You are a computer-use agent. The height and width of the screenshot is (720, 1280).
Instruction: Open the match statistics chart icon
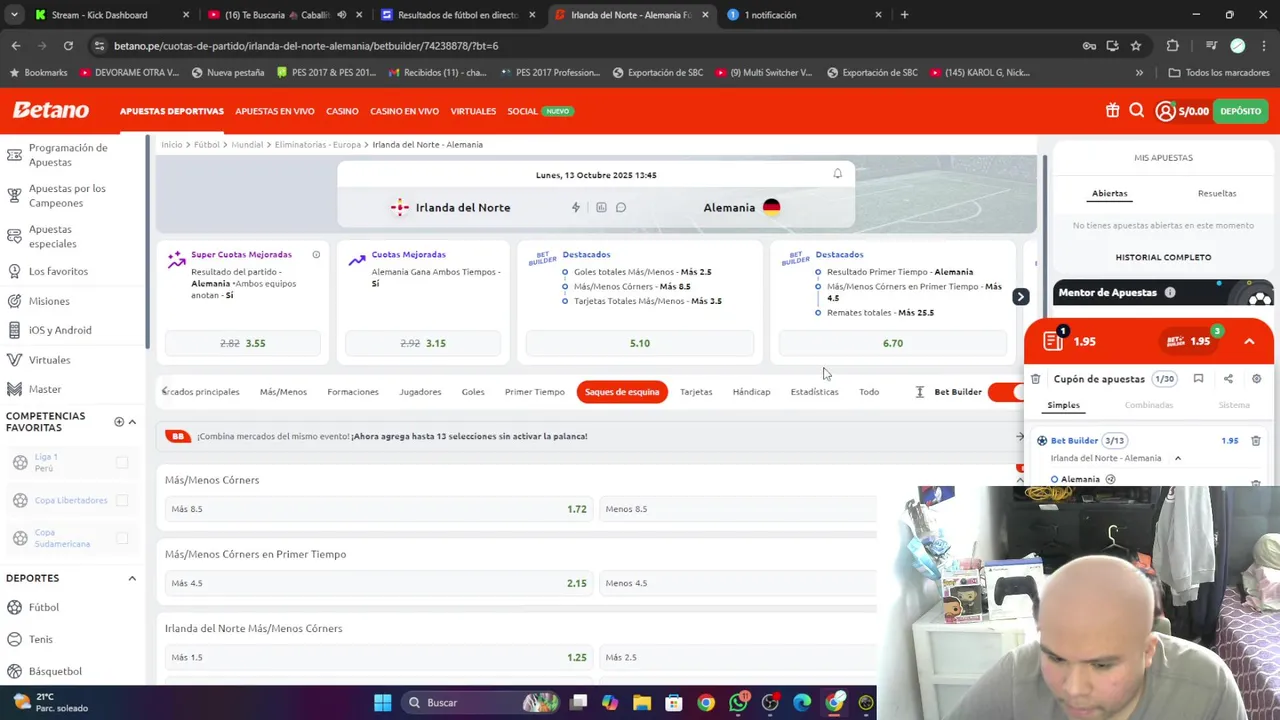coord(601,207)
